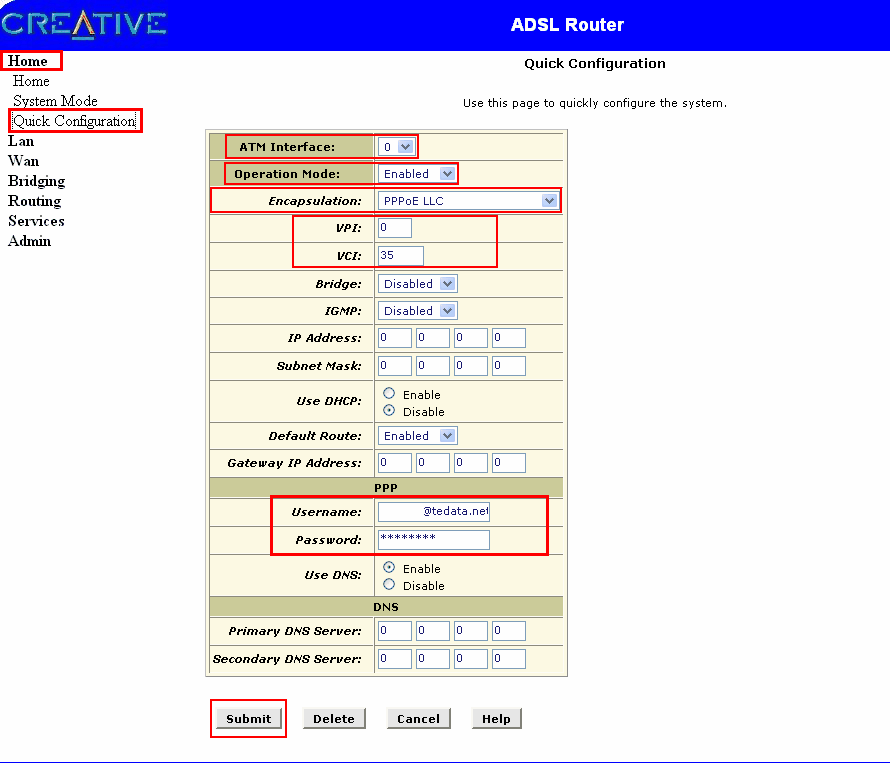The height and width of the screenshot is (763, 890).
Task: Click the VCI input field
Action: (x=400, y=256)
